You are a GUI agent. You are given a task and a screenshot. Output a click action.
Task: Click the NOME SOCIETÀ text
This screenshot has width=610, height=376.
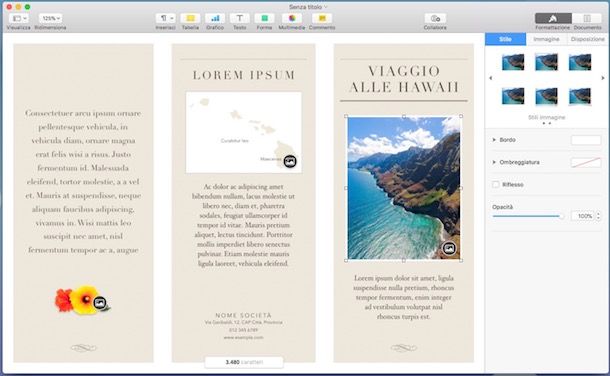pos(244,315)
